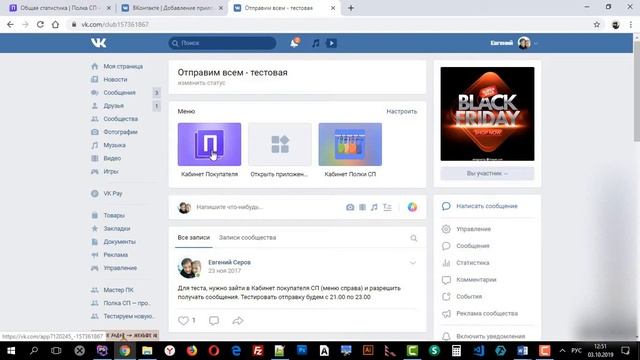Open Сообщения in left sidebar
This screenshot has width=640, height=360.
pos(119,93)
